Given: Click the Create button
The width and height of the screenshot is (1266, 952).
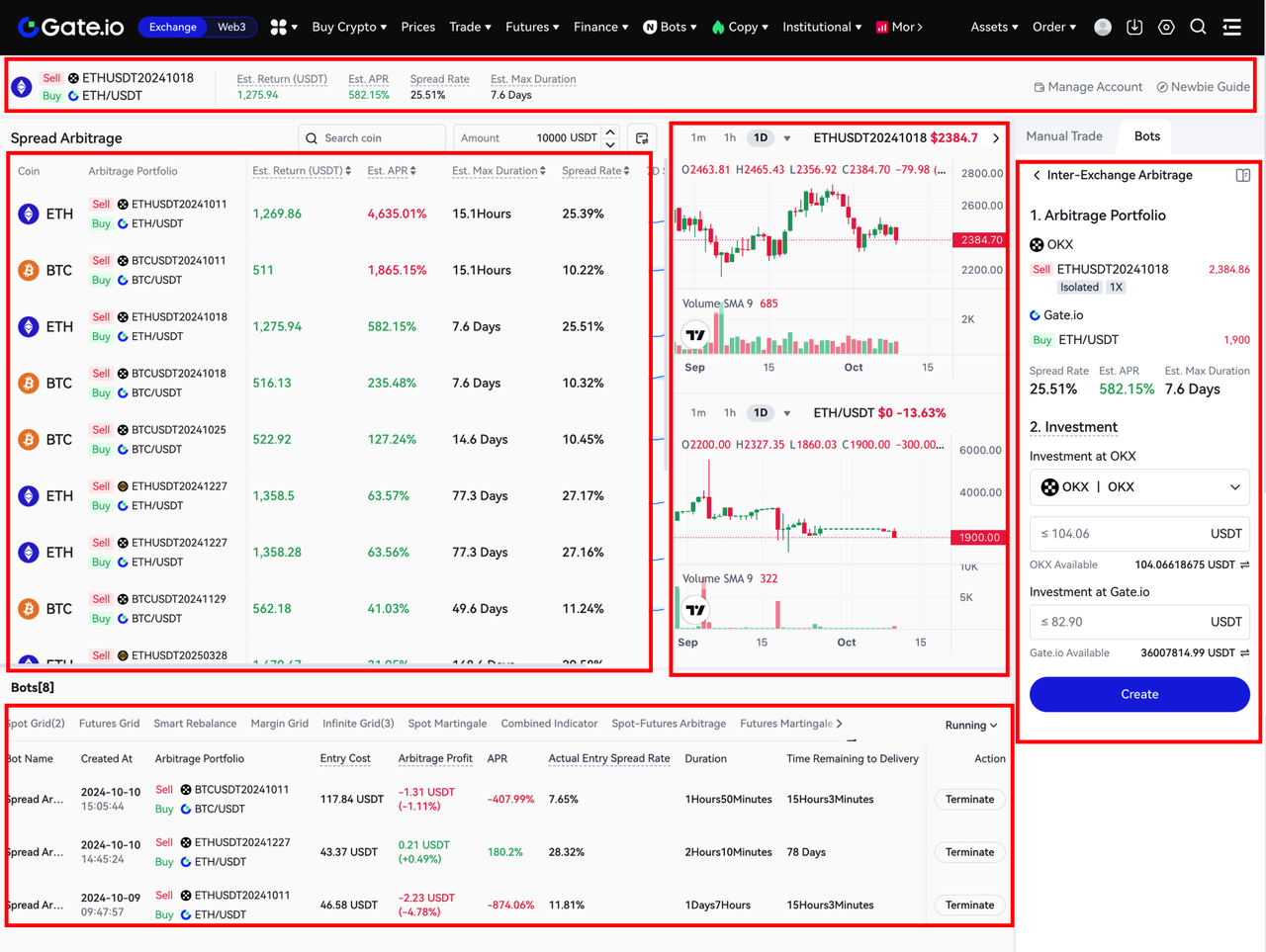Looking at the screenshot, I should point(1139,694).
